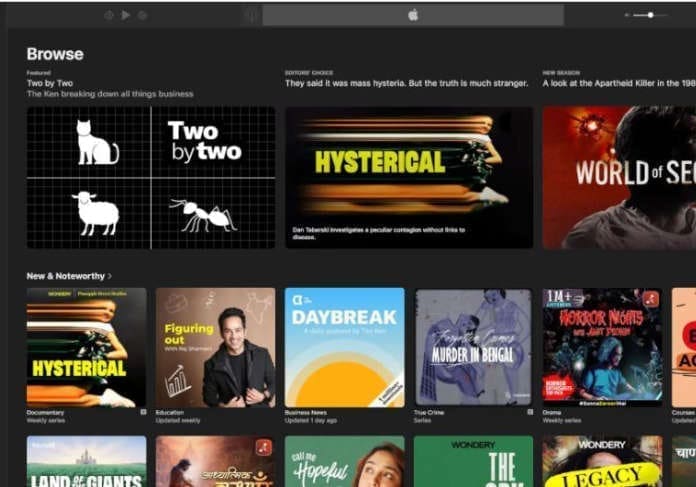Image resolution: width=696 pixels, height=487 pixels.
Task: Open the New & Noteworthy section heading
Action: [66, 276]
